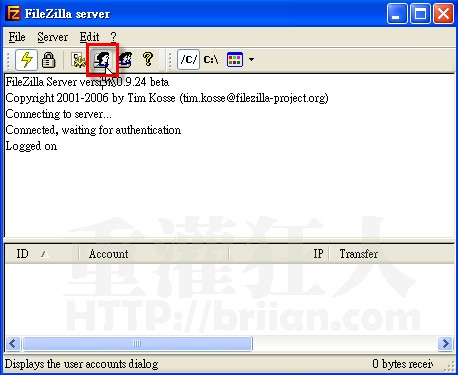
Task: Click the padlock lock server icon
Action: 49,60
